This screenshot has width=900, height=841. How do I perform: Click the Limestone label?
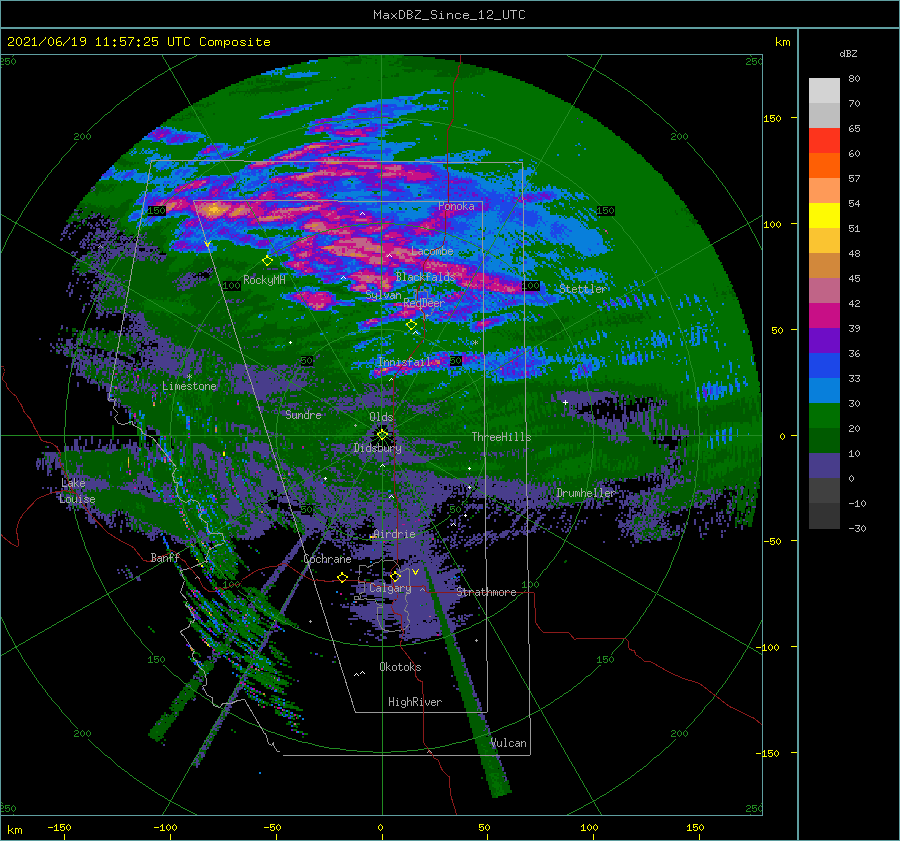pyautogui.click(x=189, y=386)
